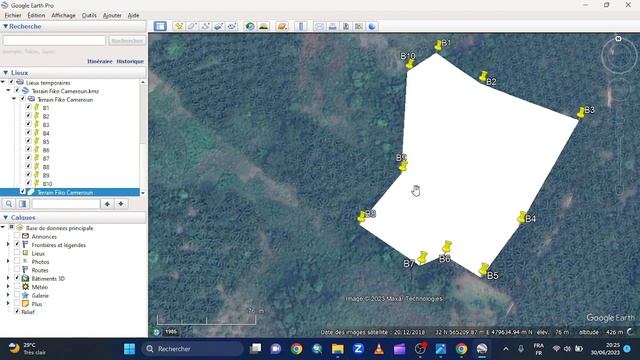Open the Affichage menu
This screenshot has width=640, height=360.
(63, 15)
